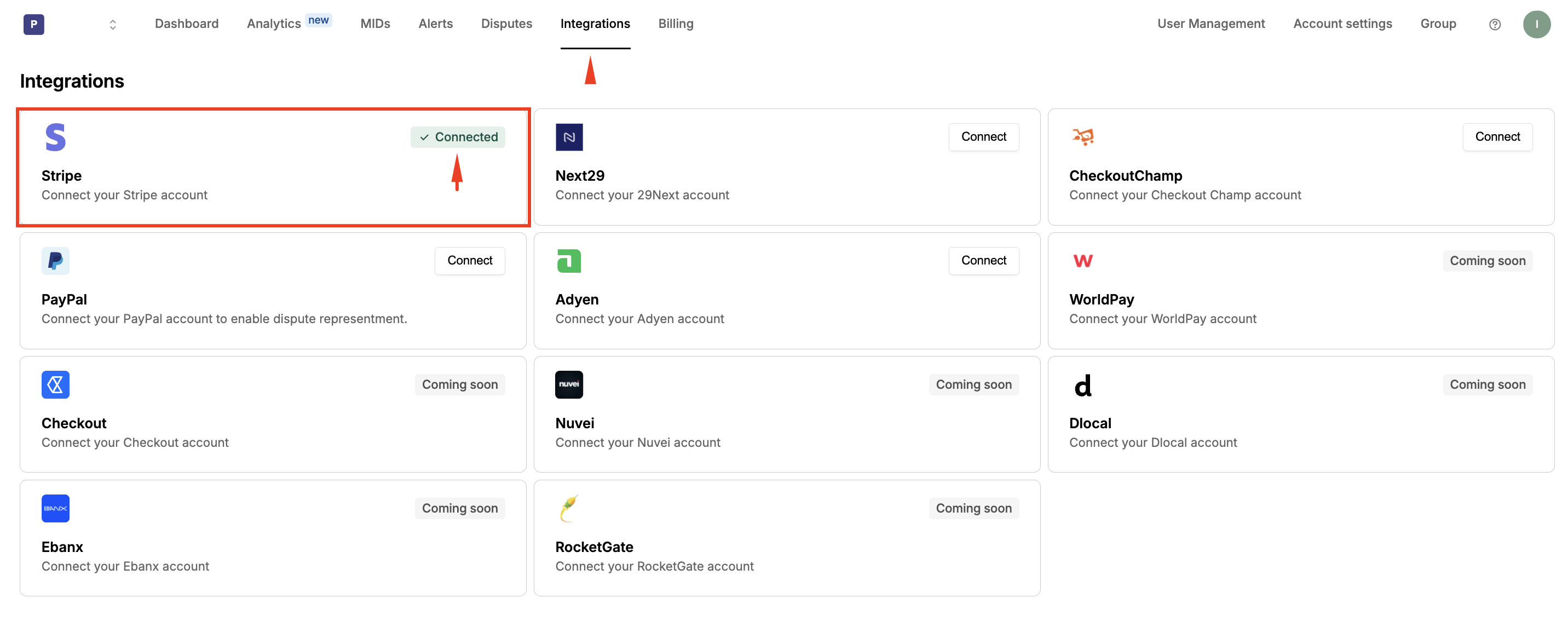Switch to the MIDs tab
The width and height of the screenshot is (1568, 644).
click(375, 24)
